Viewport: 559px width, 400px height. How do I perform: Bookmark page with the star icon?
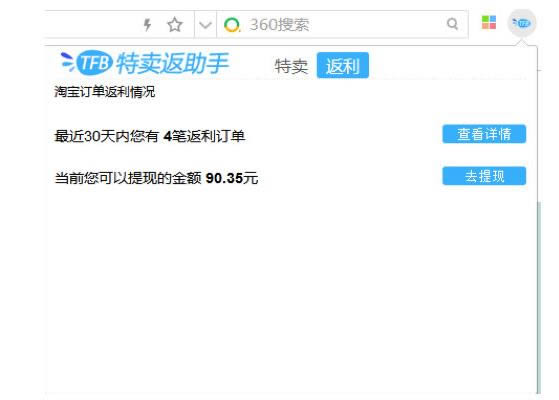pos(175,25)
